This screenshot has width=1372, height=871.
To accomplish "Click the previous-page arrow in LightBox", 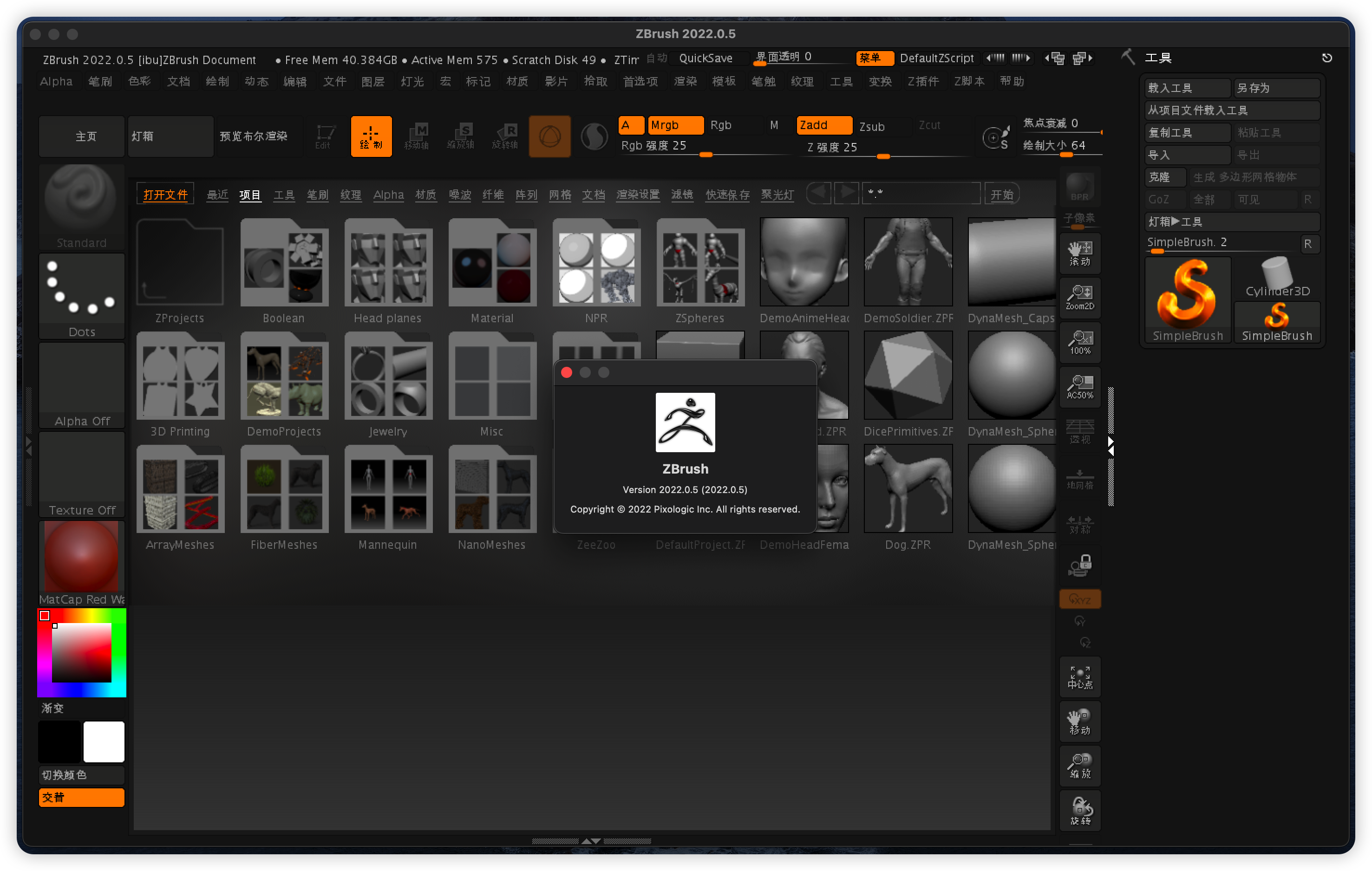I will pyautogui.click(x=819, y=193).
